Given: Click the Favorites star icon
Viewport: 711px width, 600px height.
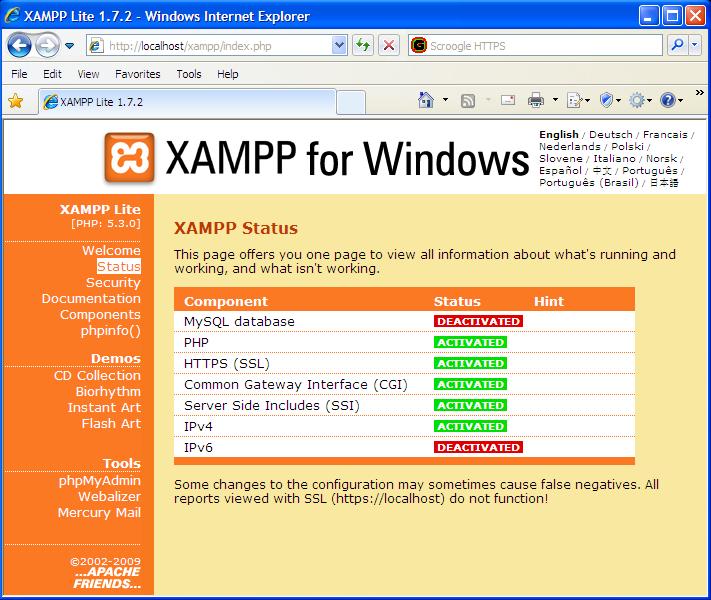Looking at the screenshot, I should [15, 101].
